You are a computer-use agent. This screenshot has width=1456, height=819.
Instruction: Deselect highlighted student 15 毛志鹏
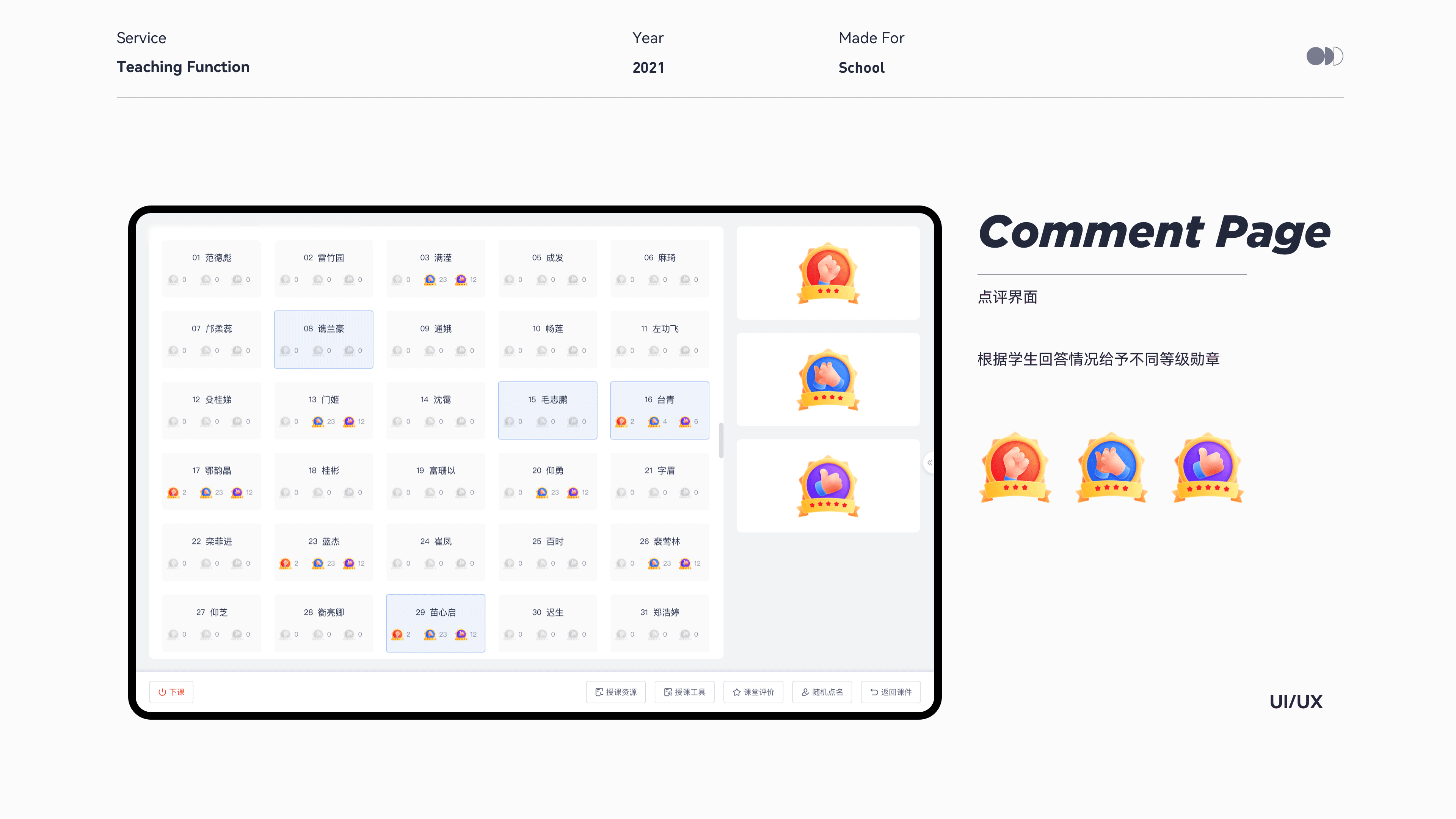[x=548, y=410]
